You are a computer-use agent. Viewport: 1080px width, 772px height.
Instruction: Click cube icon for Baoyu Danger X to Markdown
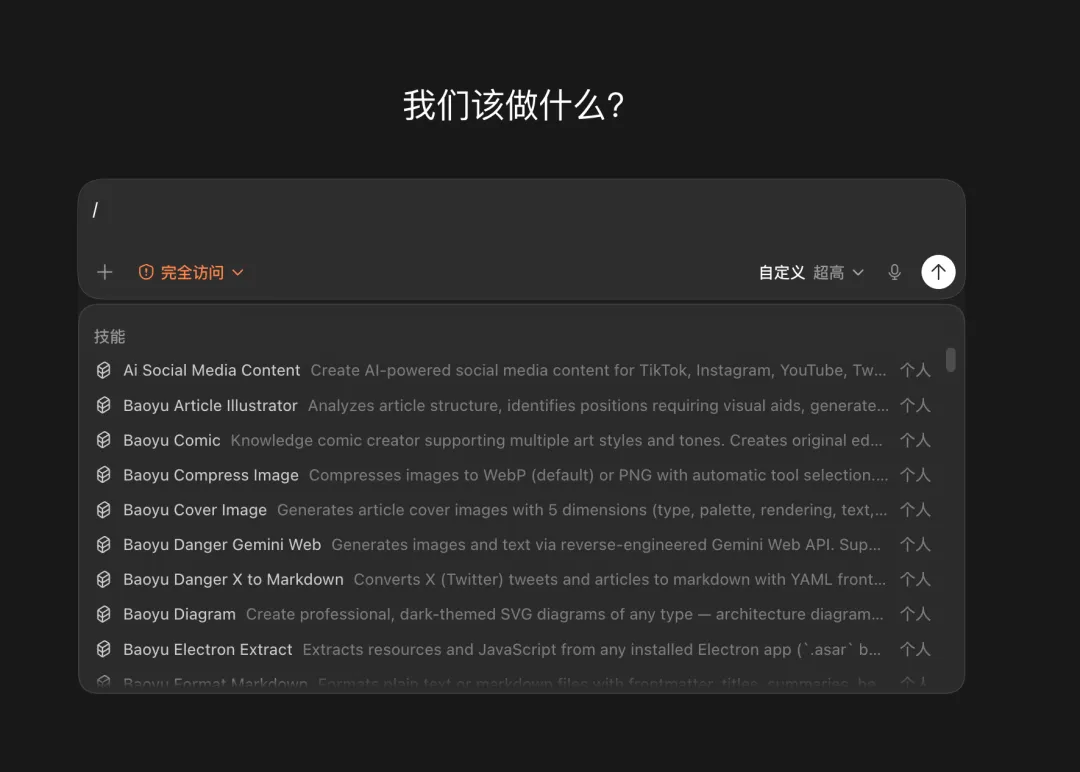[x=103, y=579]
